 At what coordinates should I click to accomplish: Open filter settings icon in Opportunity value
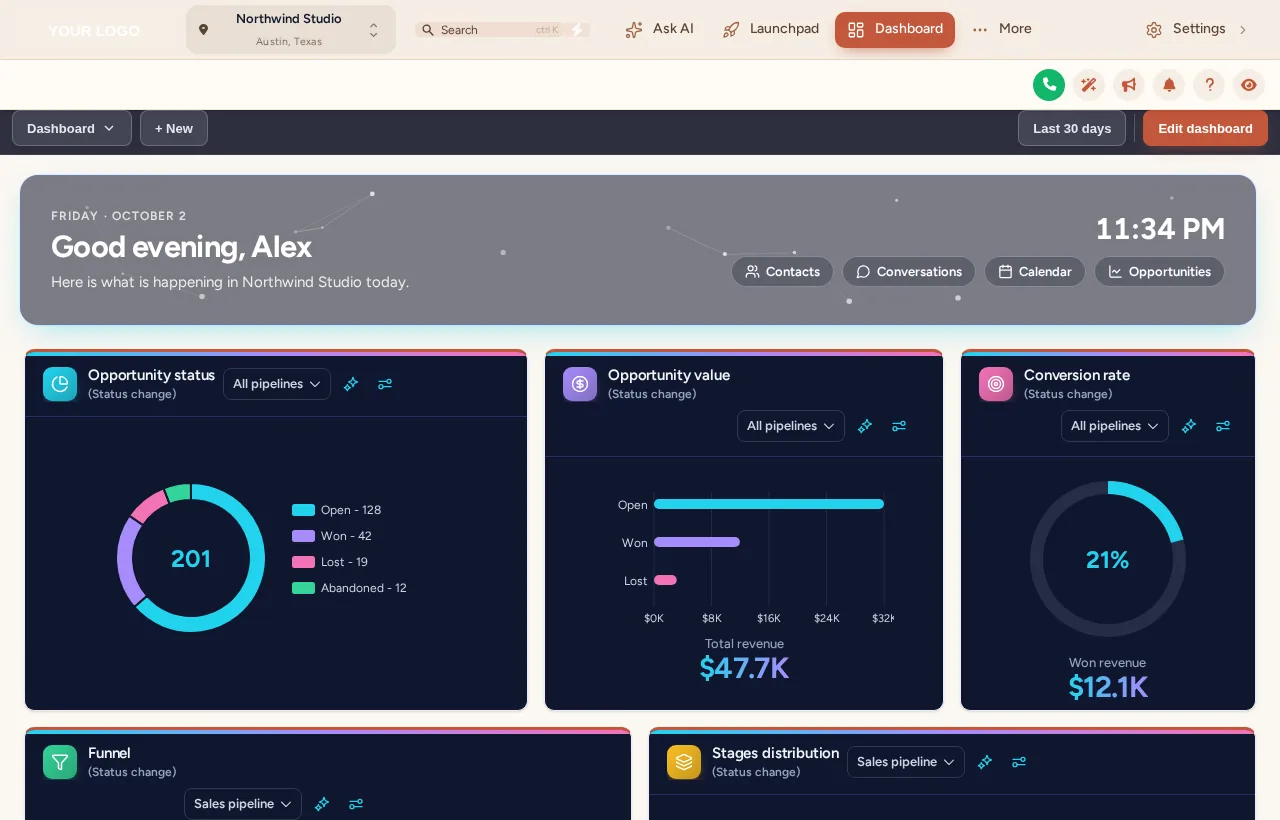click(x=899, y=426)
